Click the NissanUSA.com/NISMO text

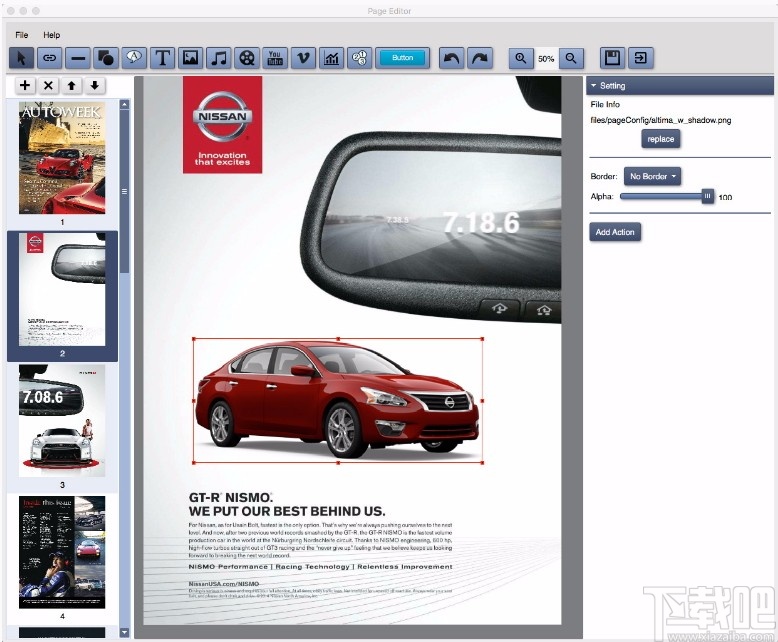click(224, 584)
